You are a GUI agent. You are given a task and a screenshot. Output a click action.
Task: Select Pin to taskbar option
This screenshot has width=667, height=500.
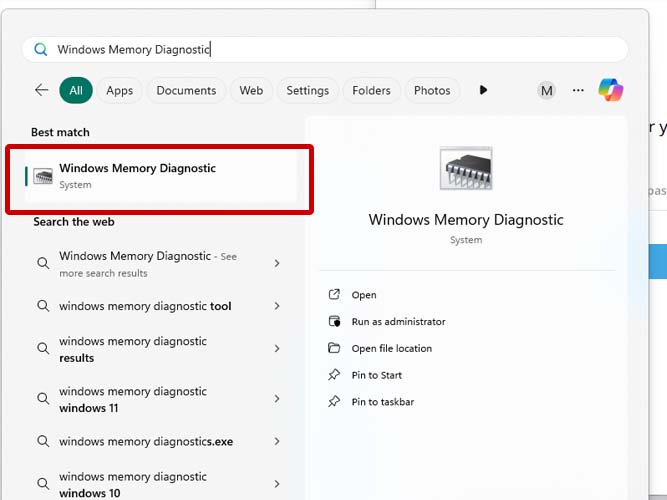[382, 402]
